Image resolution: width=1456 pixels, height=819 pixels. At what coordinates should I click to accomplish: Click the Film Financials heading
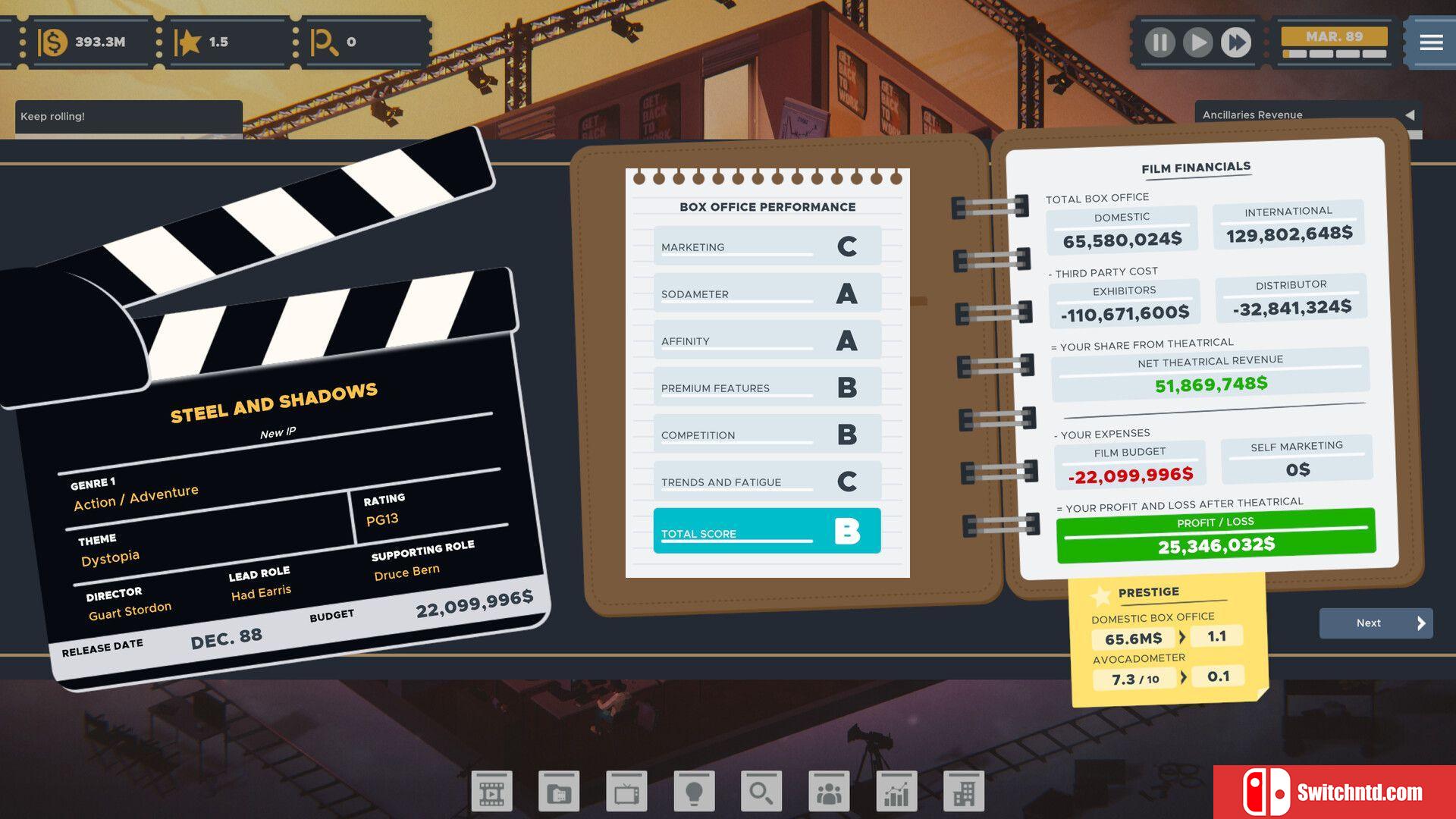(1196, 168)
